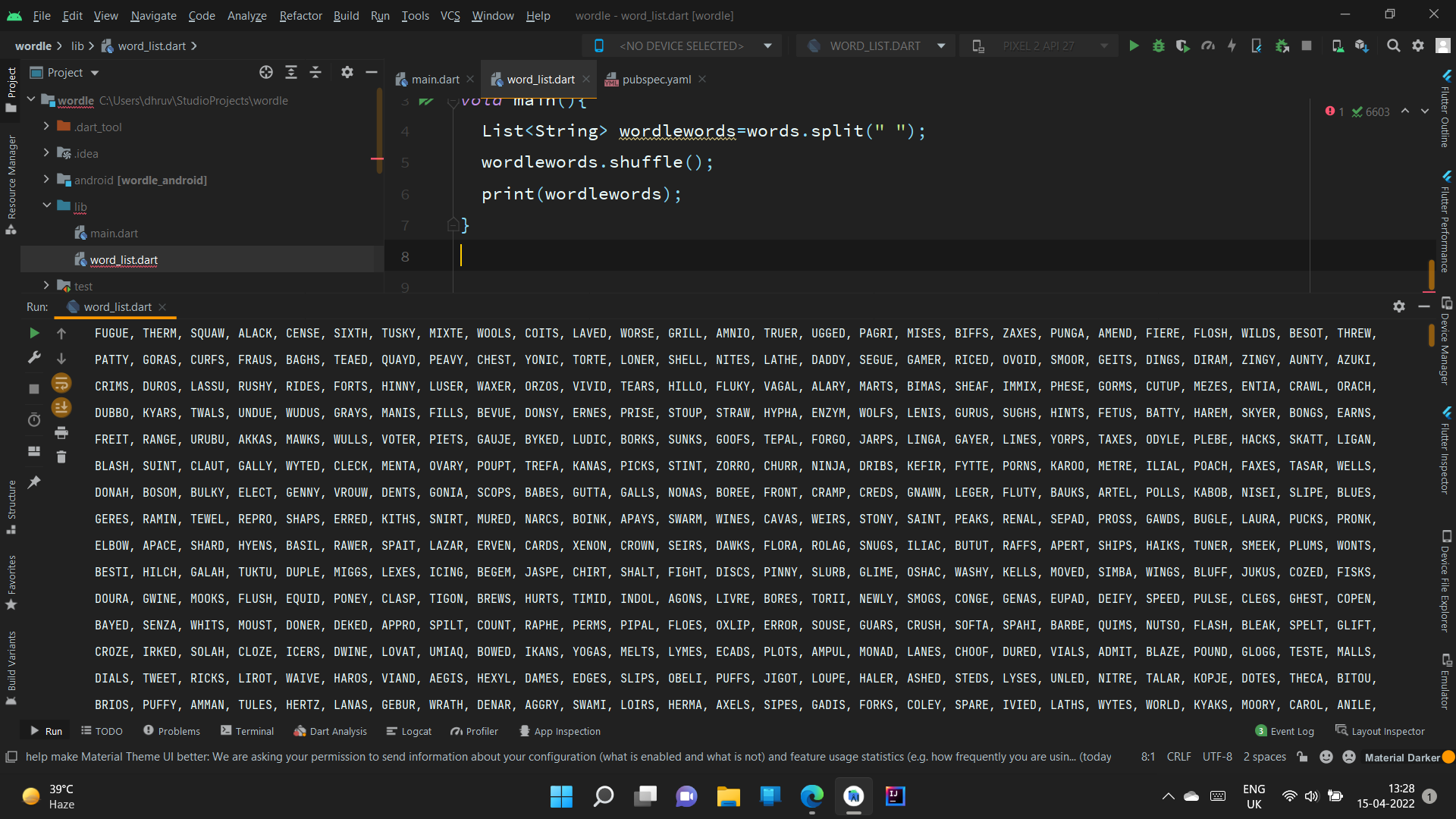Open the Dart Analysis tool window
The height and width of the screenshot is (819, 1456).
coord(331,731)
